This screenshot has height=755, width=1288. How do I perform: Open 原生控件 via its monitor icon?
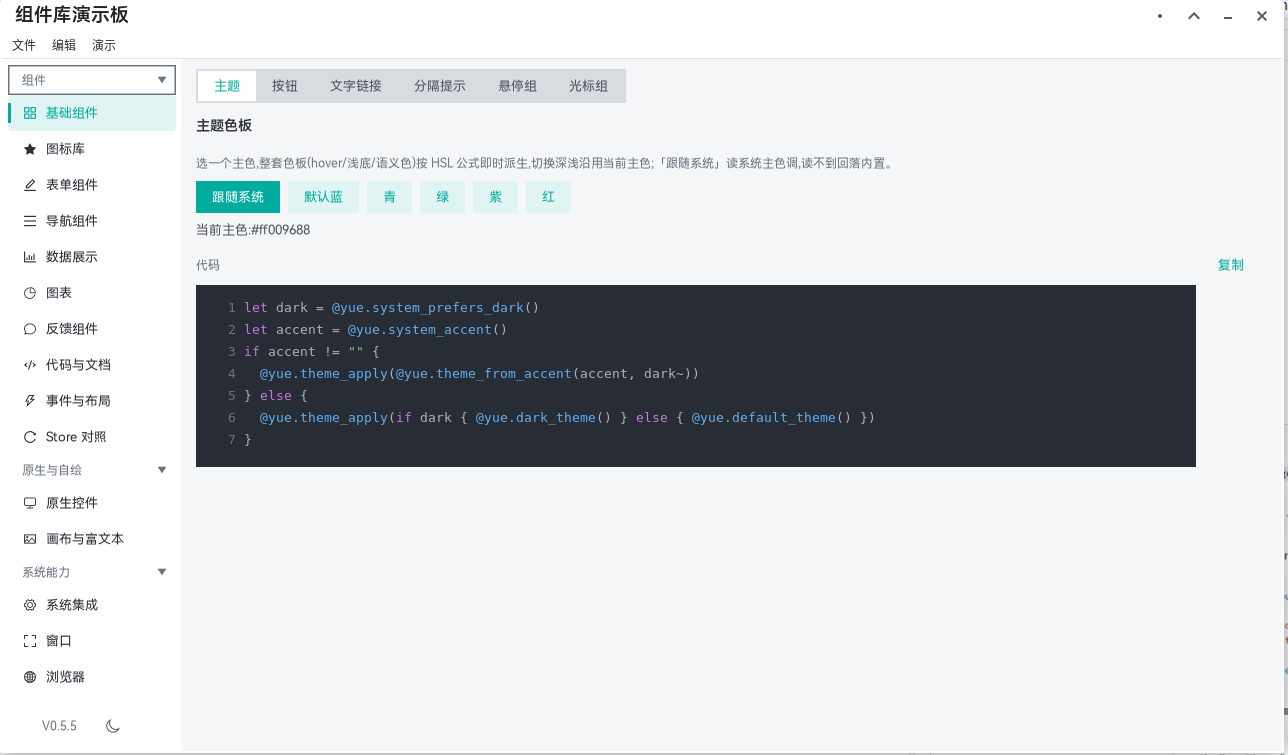coord(30,503)
